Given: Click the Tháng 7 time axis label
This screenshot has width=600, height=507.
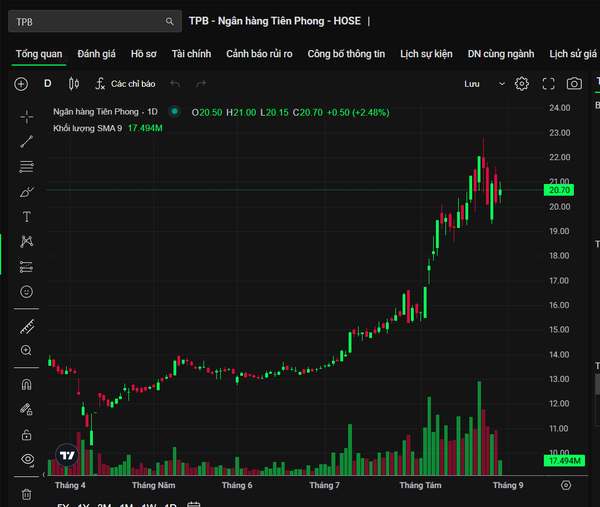Looking at the screenshot, I should pos(324,485).
